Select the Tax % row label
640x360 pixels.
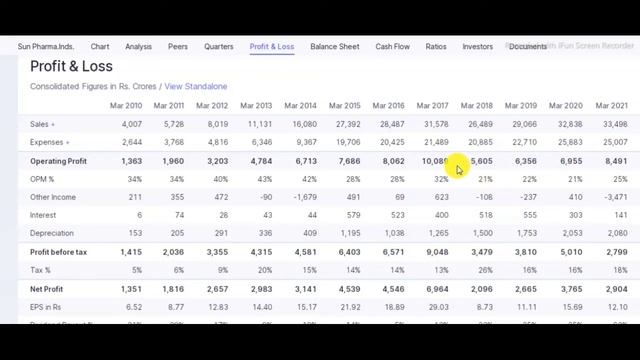click(40, 270)
